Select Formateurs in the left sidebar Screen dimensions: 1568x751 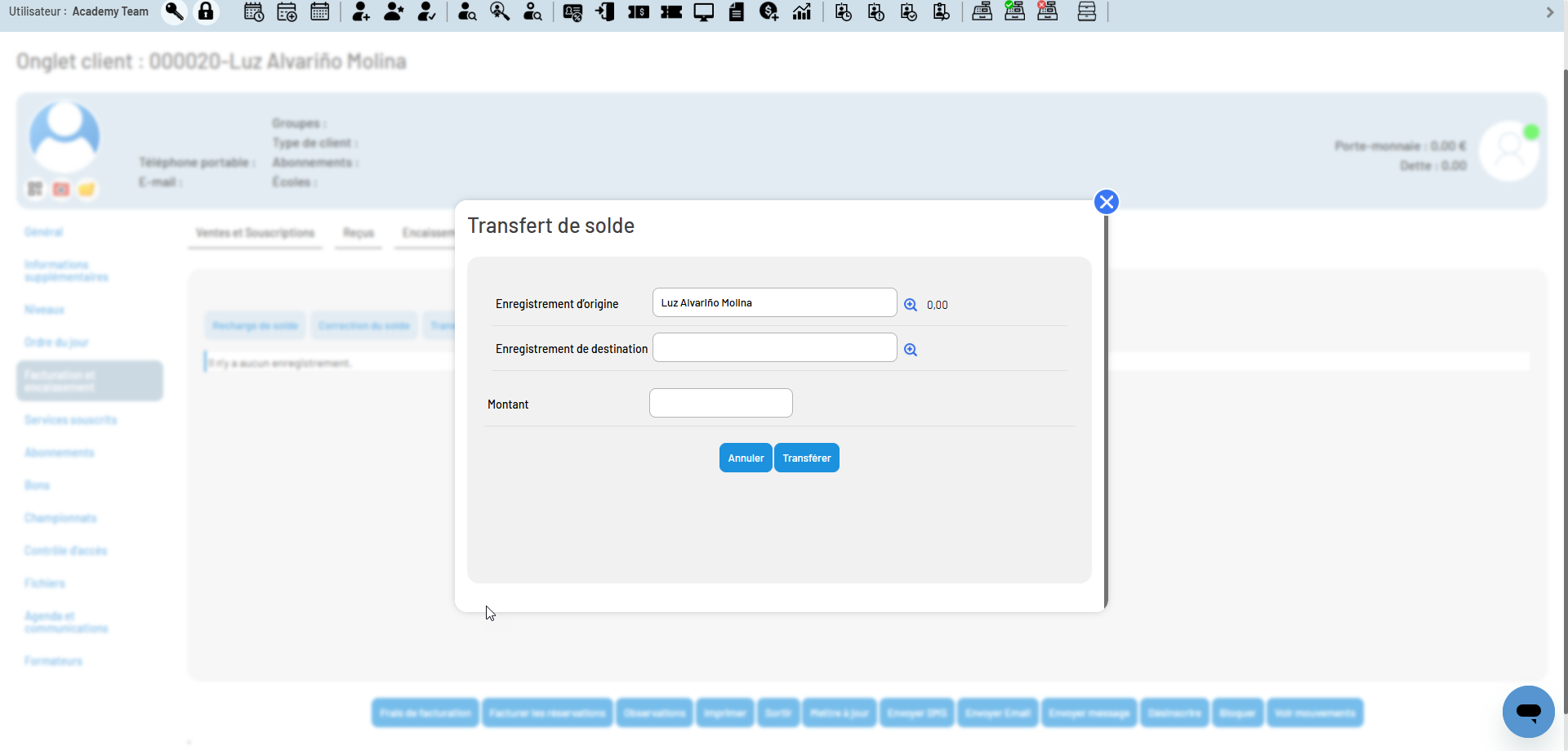tap(53, 661)
